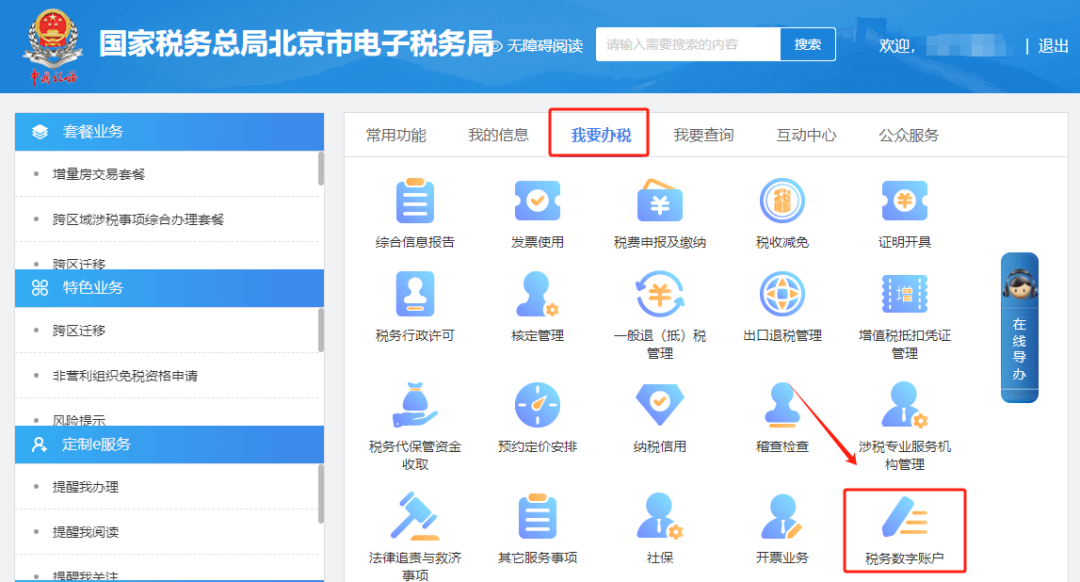Go to 税费申报及缴纳
The height and width of the screenshot is (582, 1080).
(x=660, y=200)
